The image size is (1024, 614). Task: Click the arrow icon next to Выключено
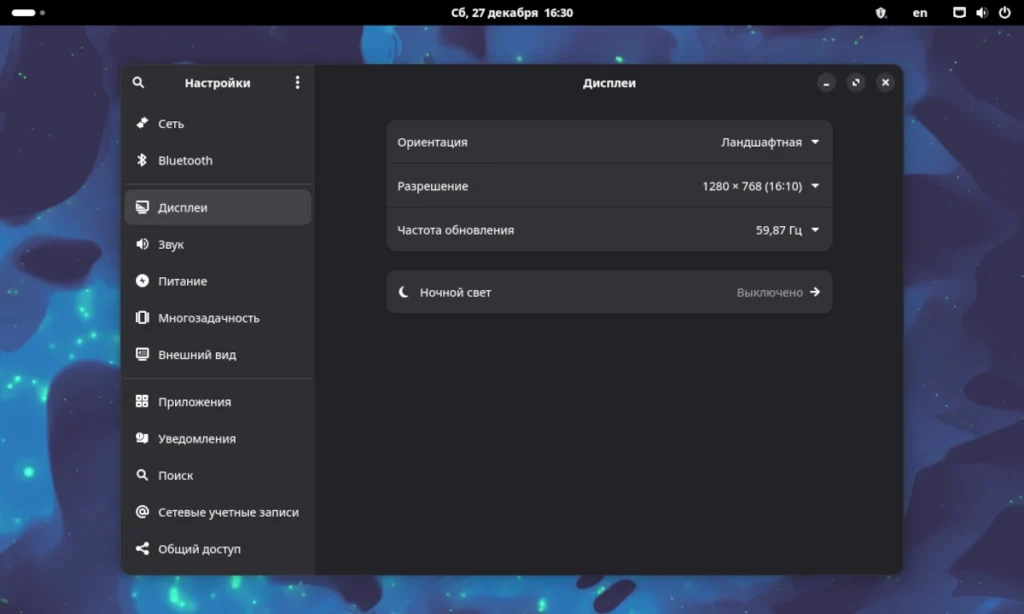point(815,292)
